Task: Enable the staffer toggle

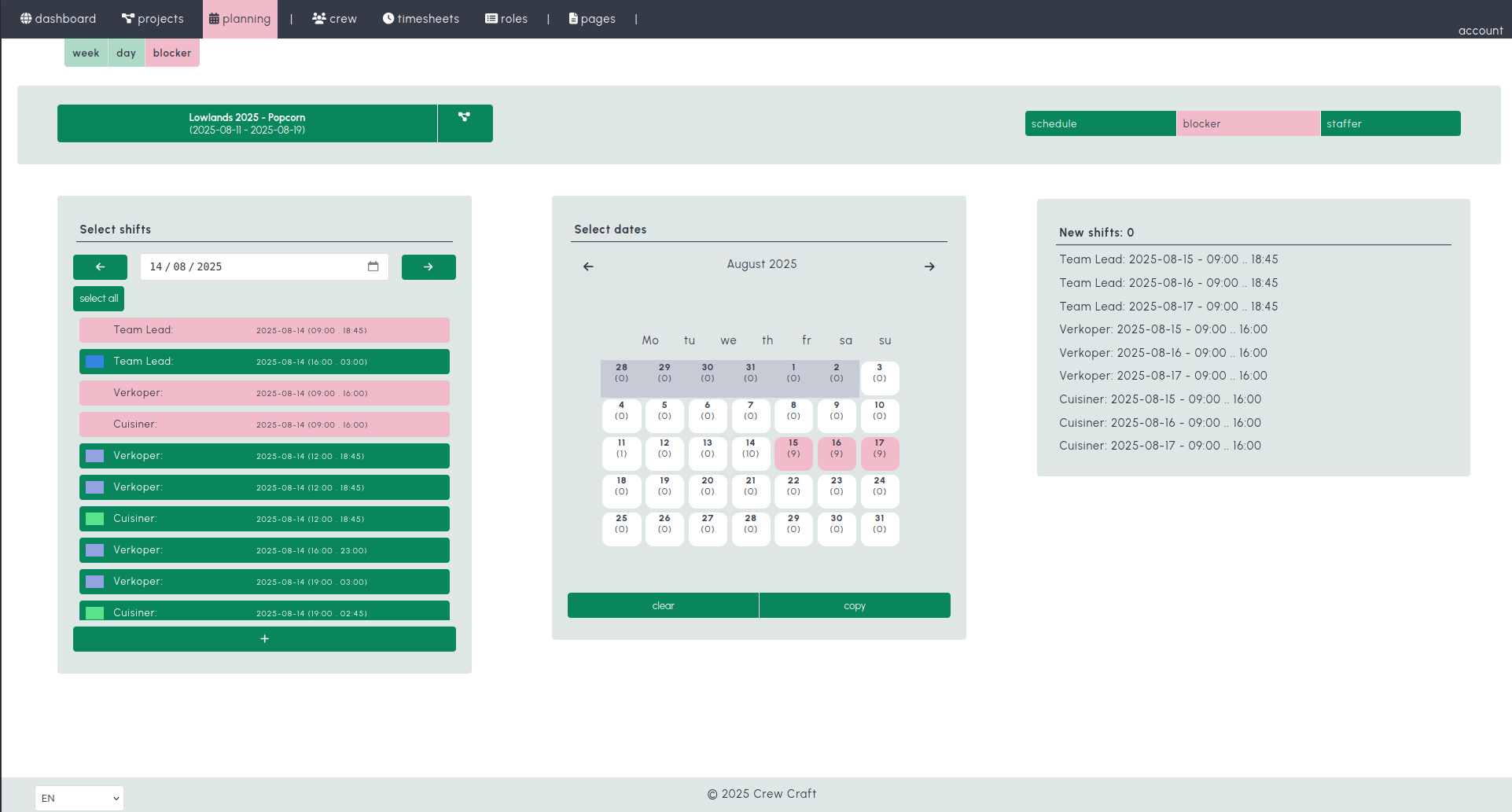Action: click(1389, 123)
